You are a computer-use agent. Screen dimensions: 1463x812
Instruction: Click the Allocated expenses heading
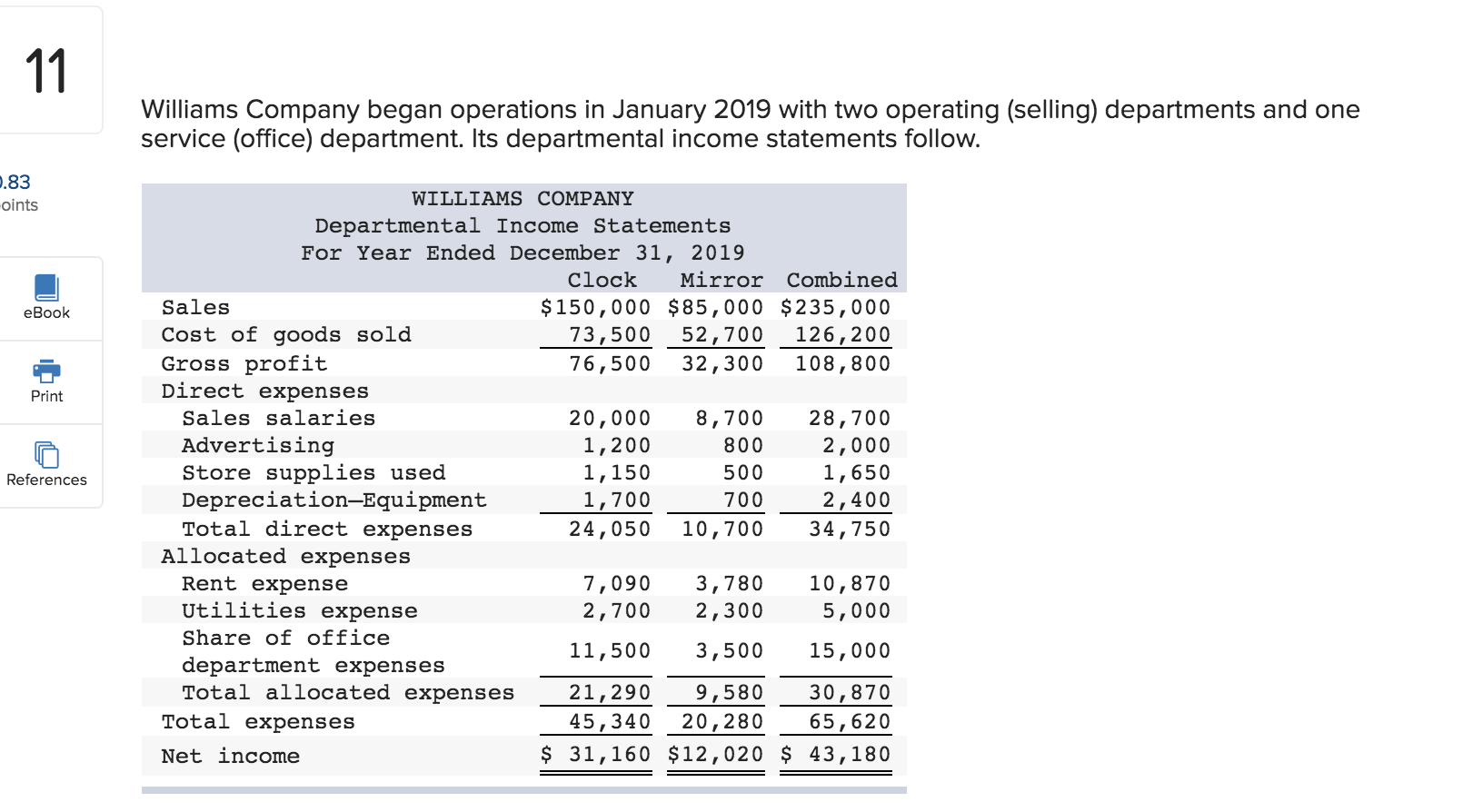[285, 556]
